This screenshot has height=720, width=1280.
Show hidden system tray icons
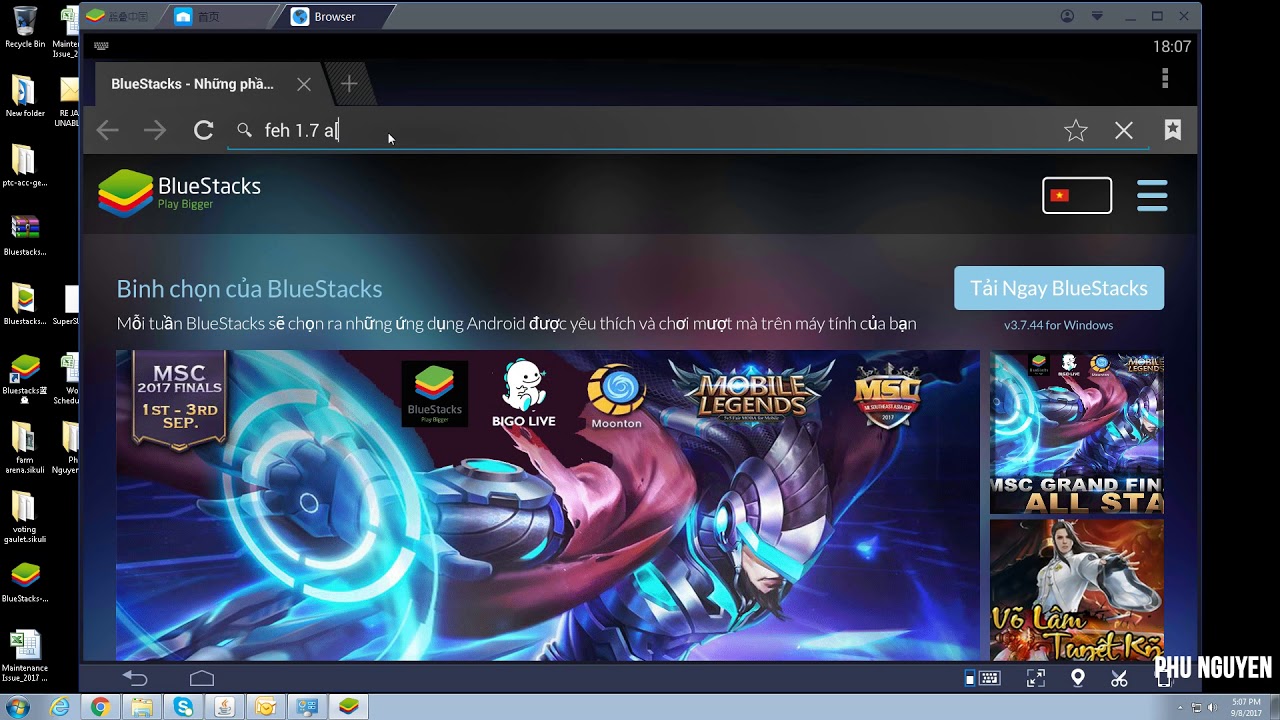[x=1181, y=707]
